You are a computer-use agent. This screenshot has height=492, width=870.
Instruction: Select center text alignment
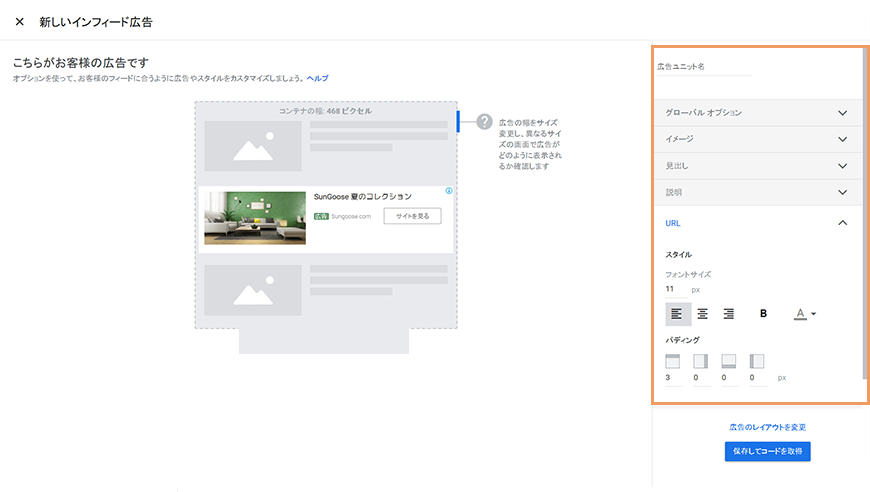pos(703,314)
